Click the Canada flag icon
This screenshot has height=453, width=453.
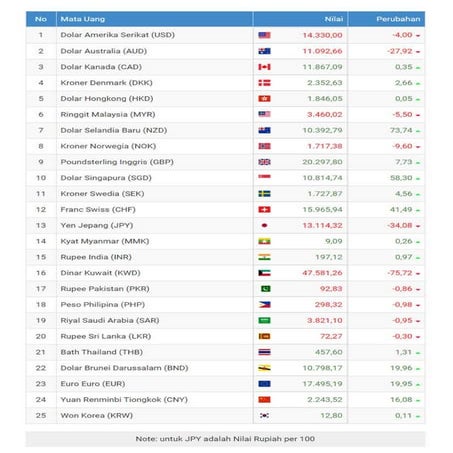(x=264, y=67)
